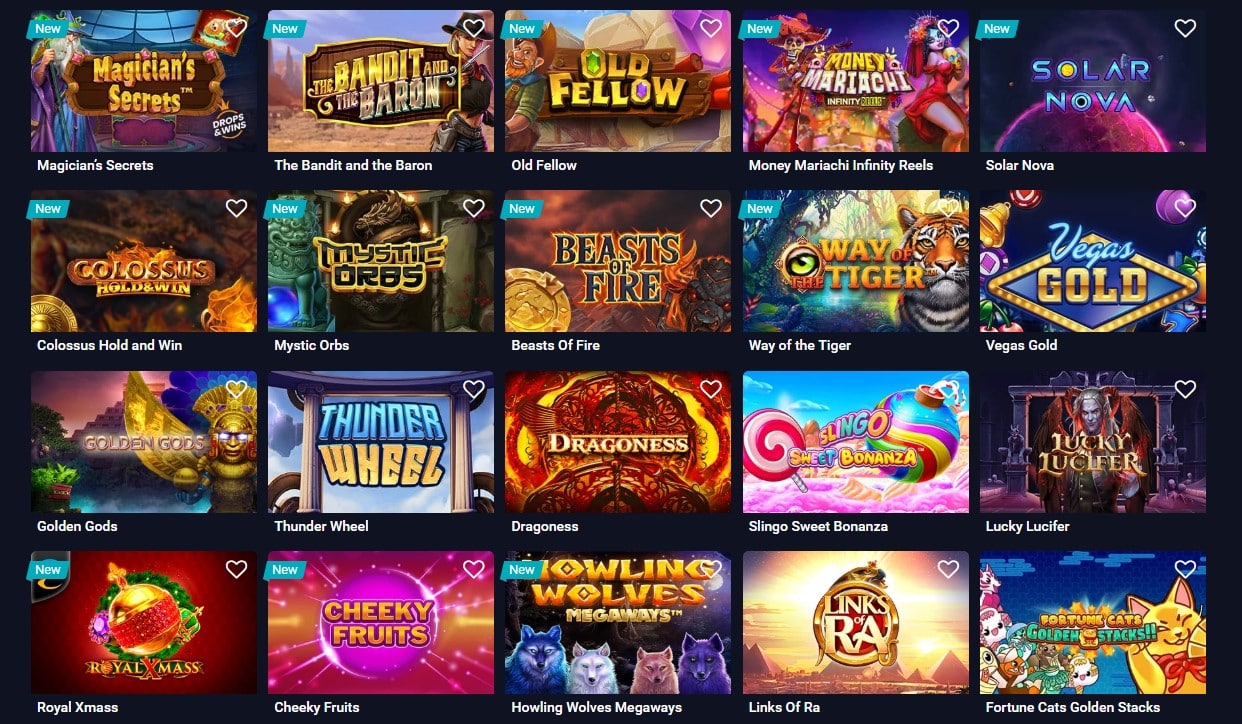1242x724 pixels.
Task: Open Vegas Gold game thumbnail
Action: click(x=1093, y=261)
